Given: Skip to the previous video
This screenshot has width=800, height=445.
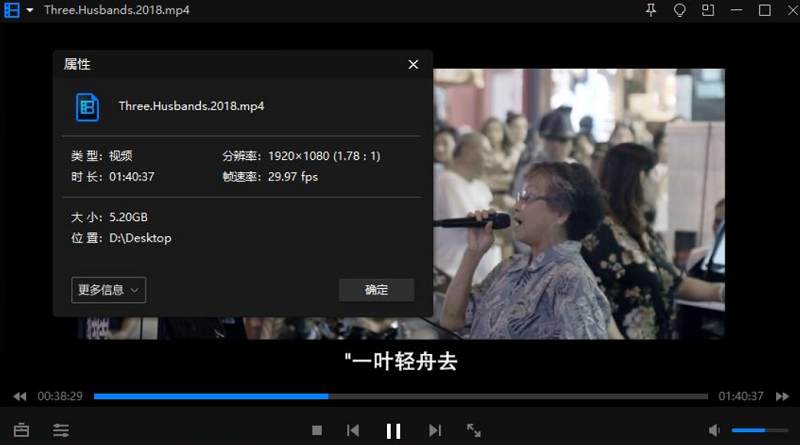Looking at the screenshot, I should (x=353, y=431).
